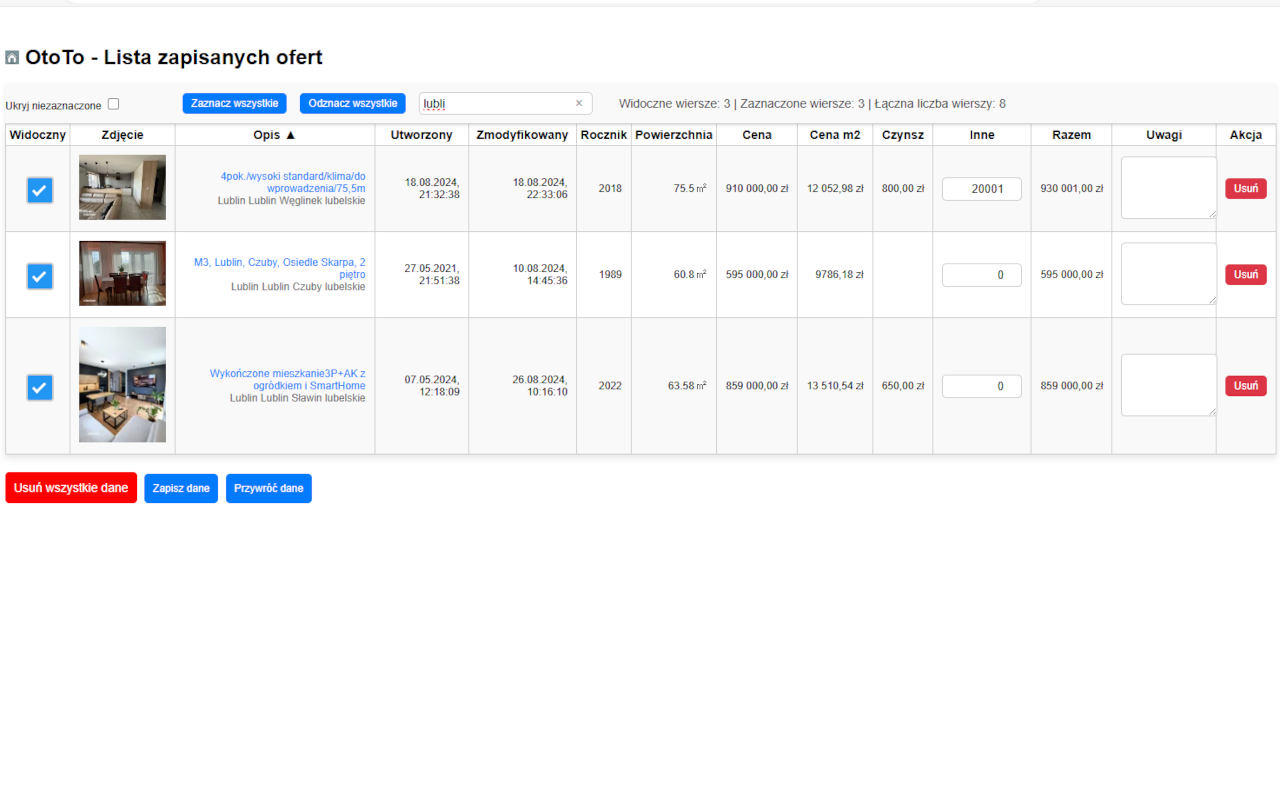Image resolution: width=1280 pixels, height=800 pixels.
Task: Toggle the Ukryj niezaznaczone checkbox
Action: (113, 104)
